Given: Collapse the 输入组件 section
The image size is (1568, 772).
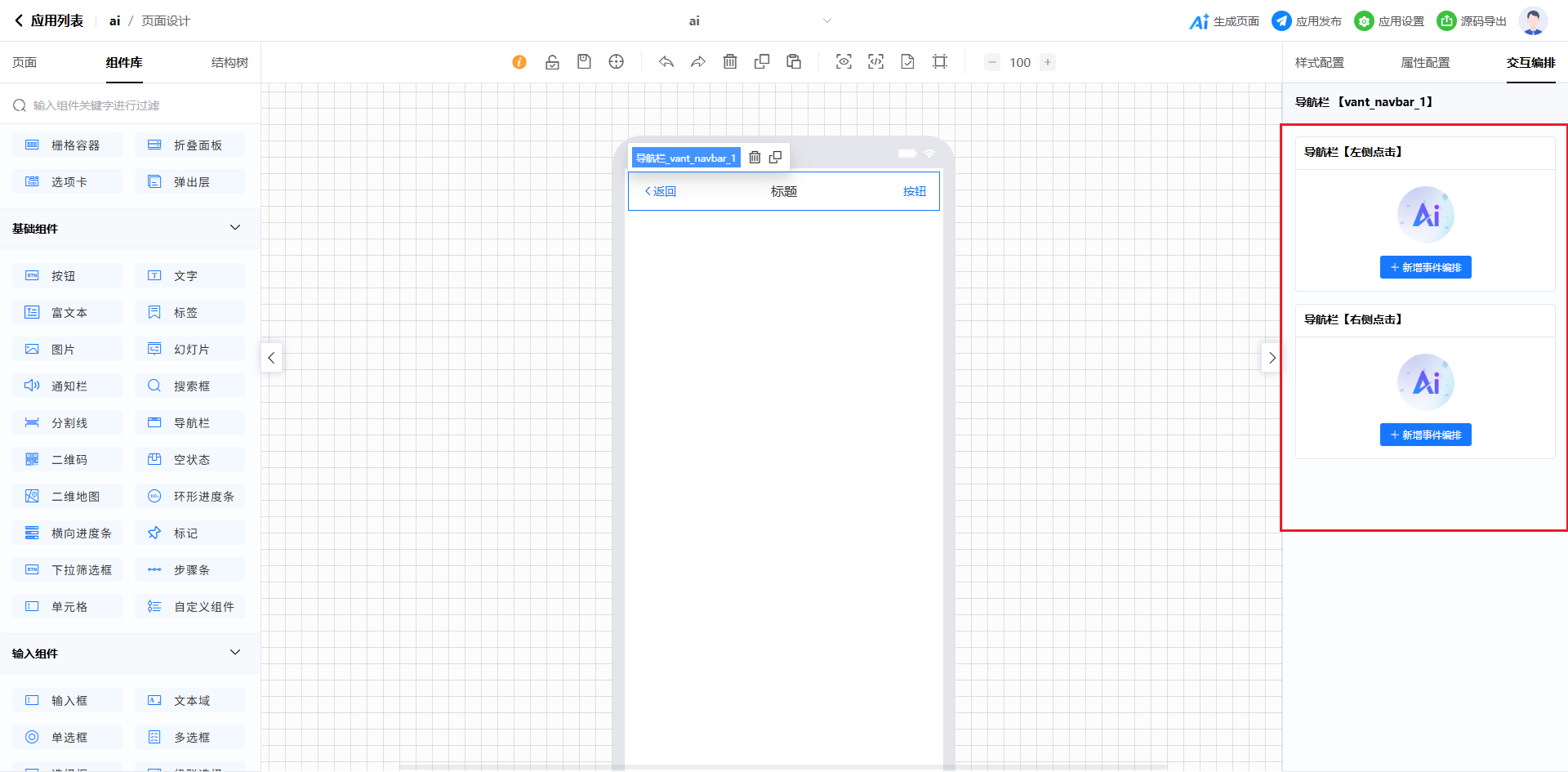Looking at the screenshot, I should [x=235, y=653].
